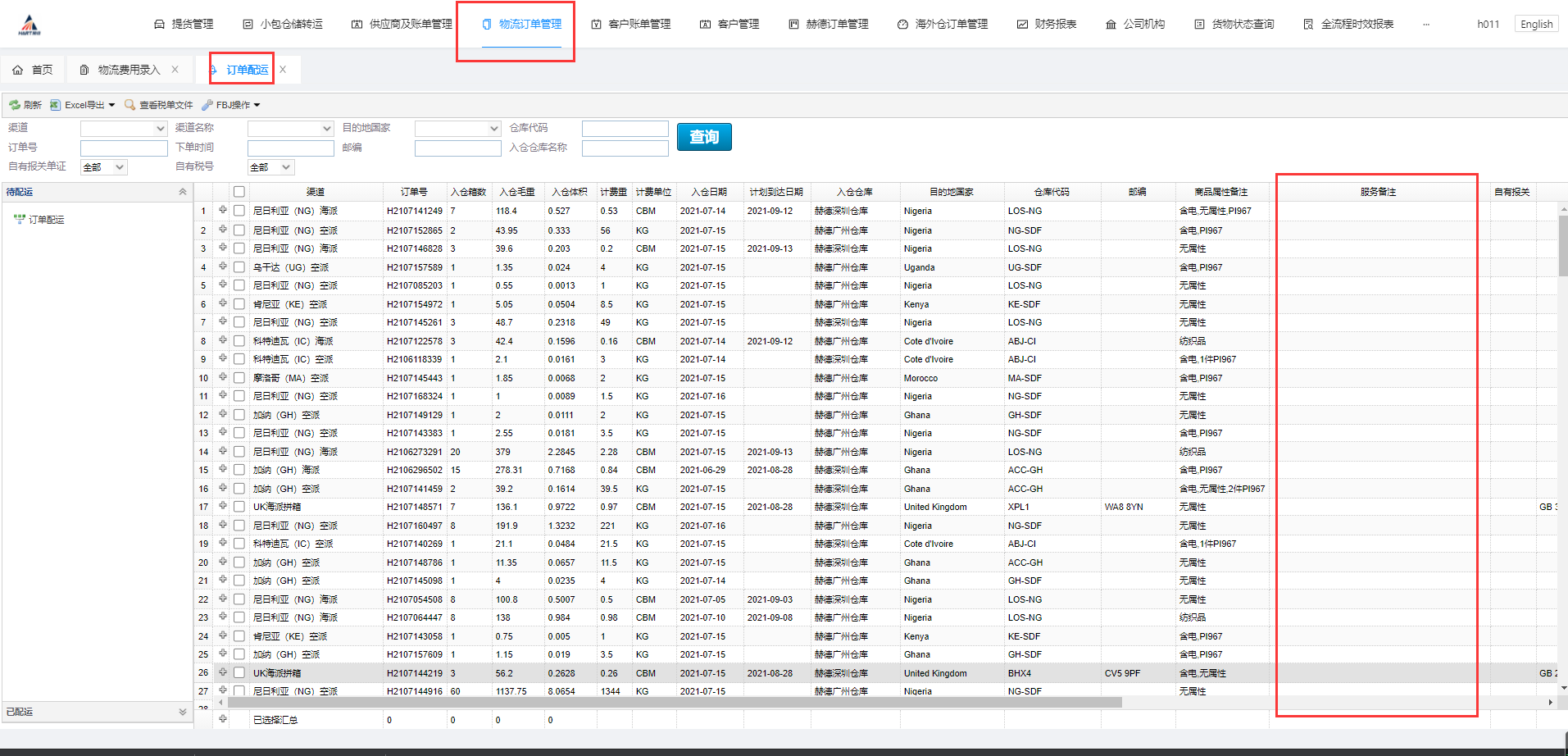Screen dimensions: 1568x756
Task: Click the 订单号 input field
Action: pos(124,148)
